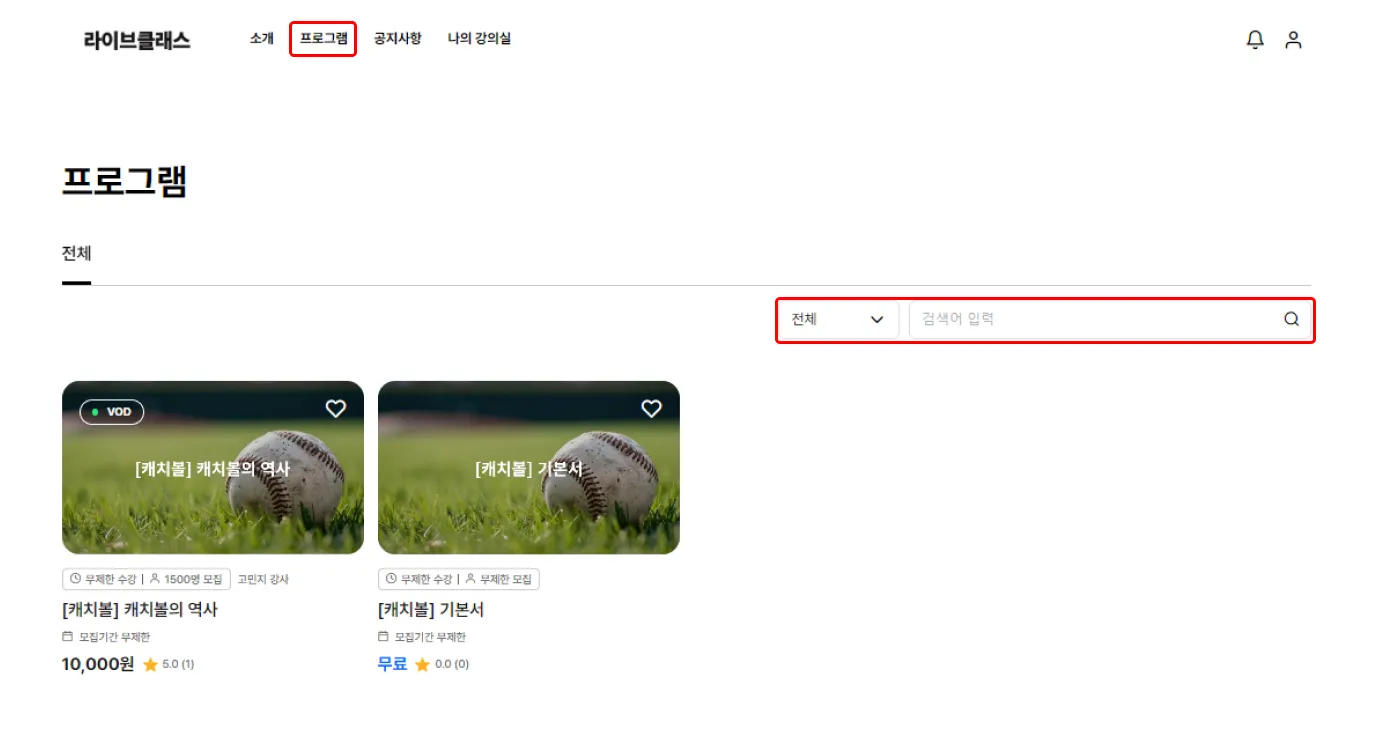Viewport: 1400px width, 750px height.
Task: Click the chevron arrow beside 전체 filter
Action: (x=877, y=320)
